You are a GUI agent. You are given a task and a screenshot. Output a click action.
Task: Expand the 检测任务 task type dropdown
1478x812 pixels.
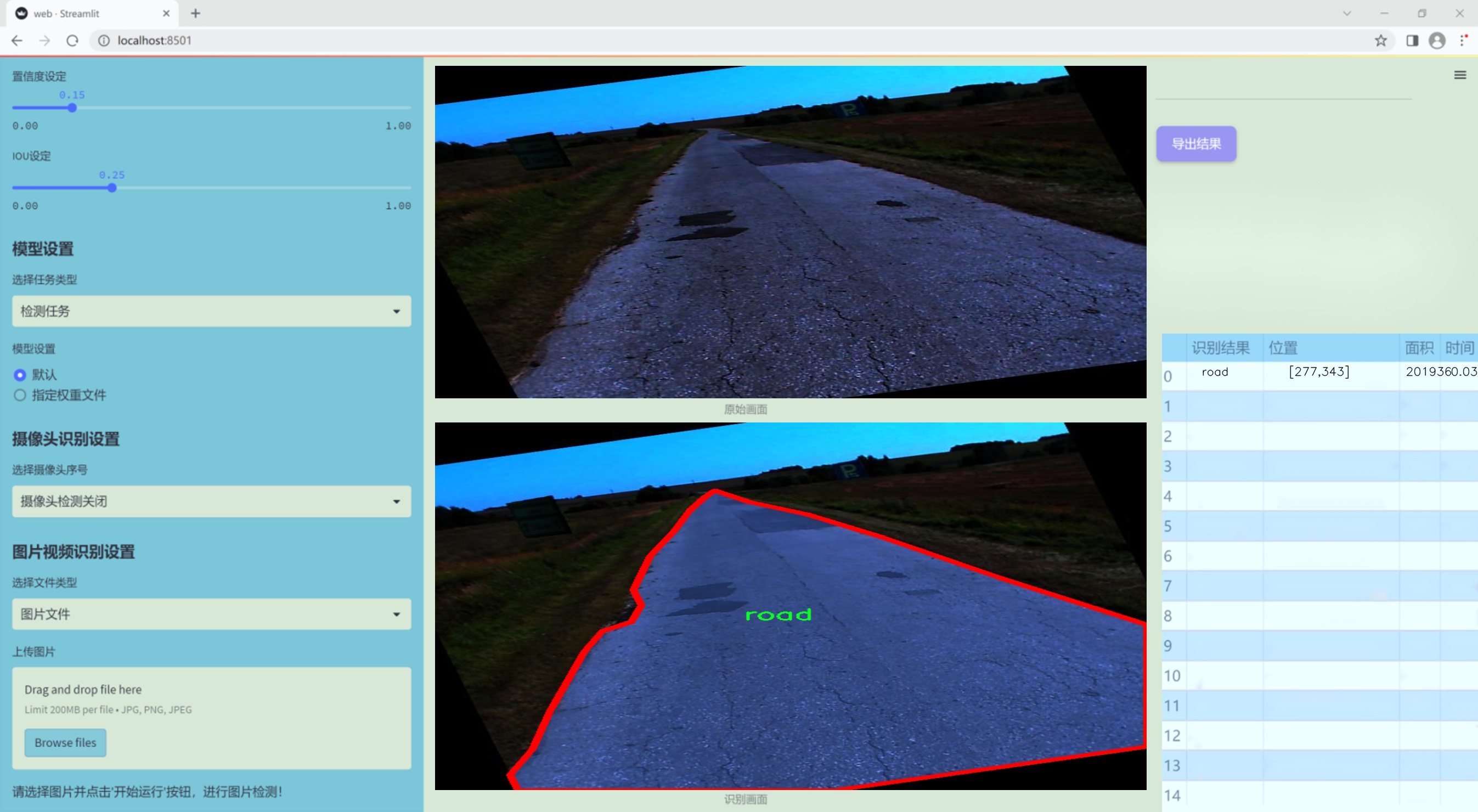(x=211, y=311)
